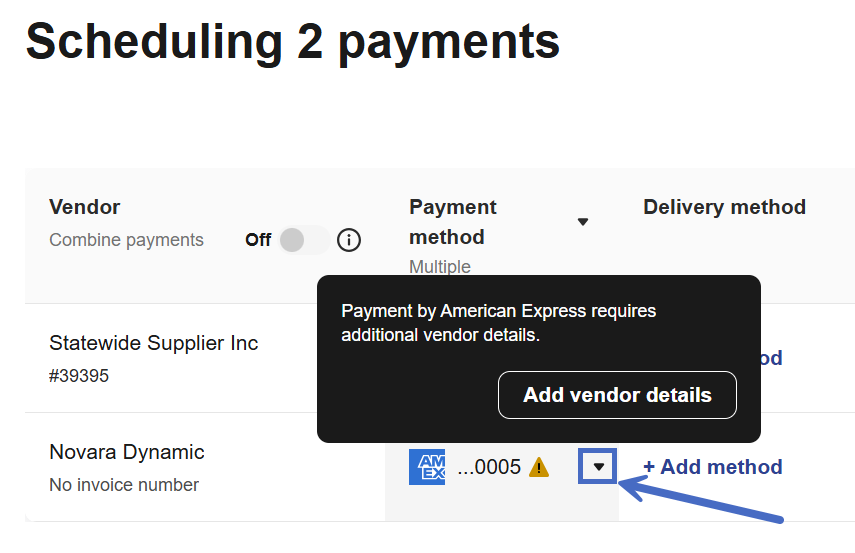Click the Delivery method column header
Viewport: 855px width, 553px height.
click(724, 207)
